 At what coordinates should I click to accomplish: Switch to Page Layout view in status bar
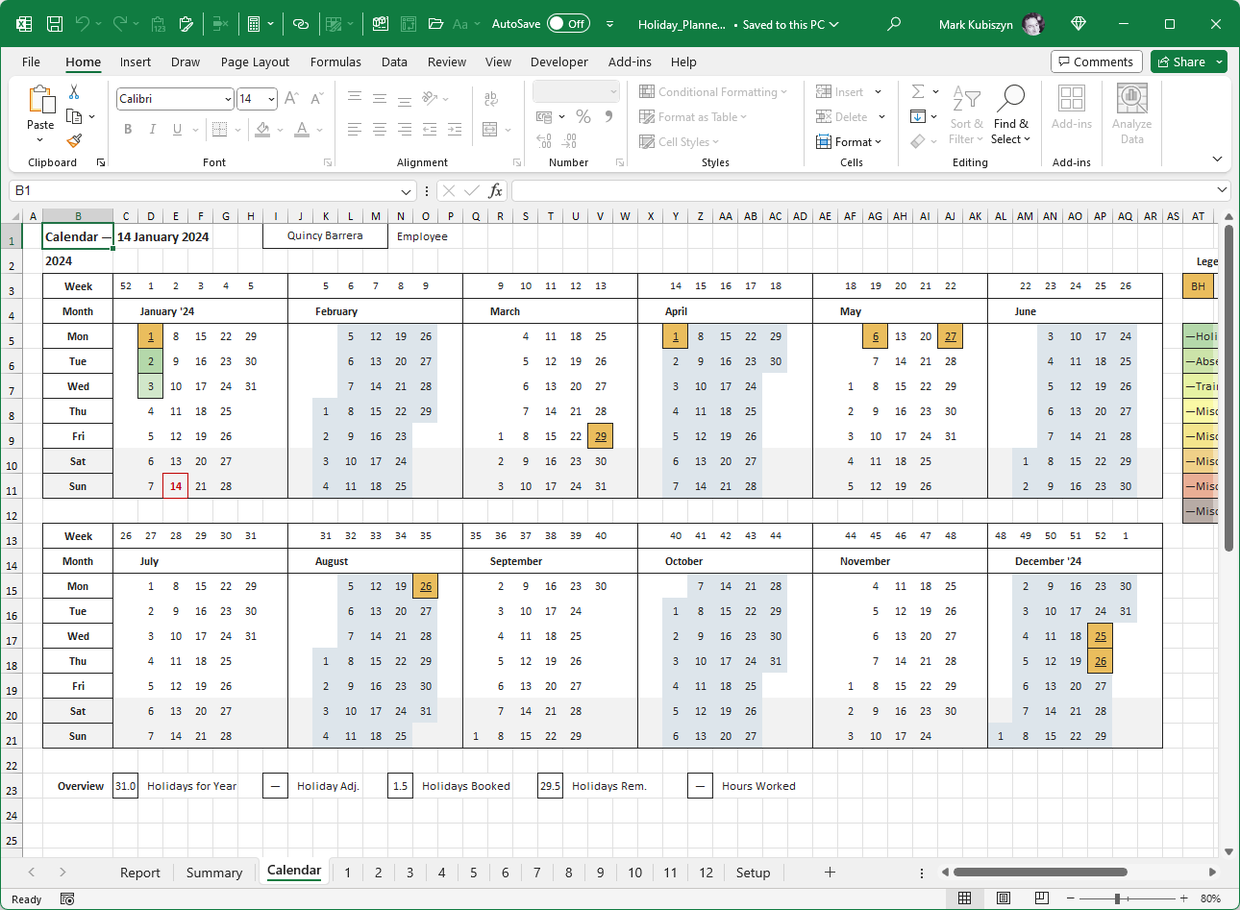[x=1003, y=898]
